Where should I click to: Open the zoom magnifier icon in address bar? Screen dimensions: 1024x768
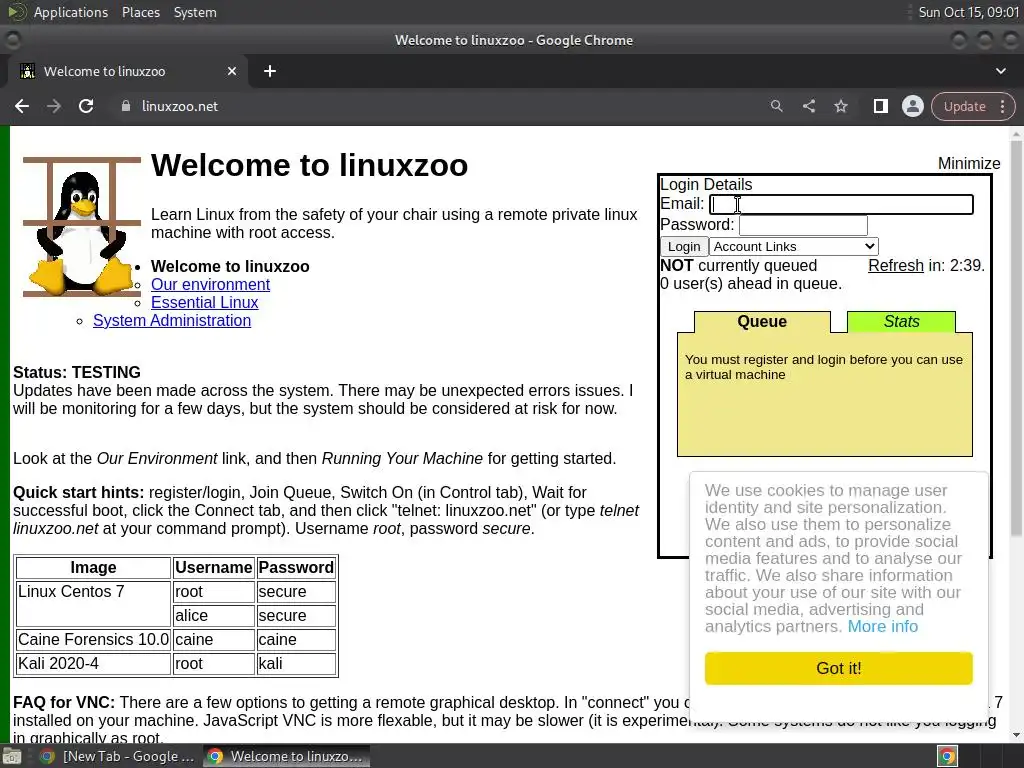click(776, 106)
